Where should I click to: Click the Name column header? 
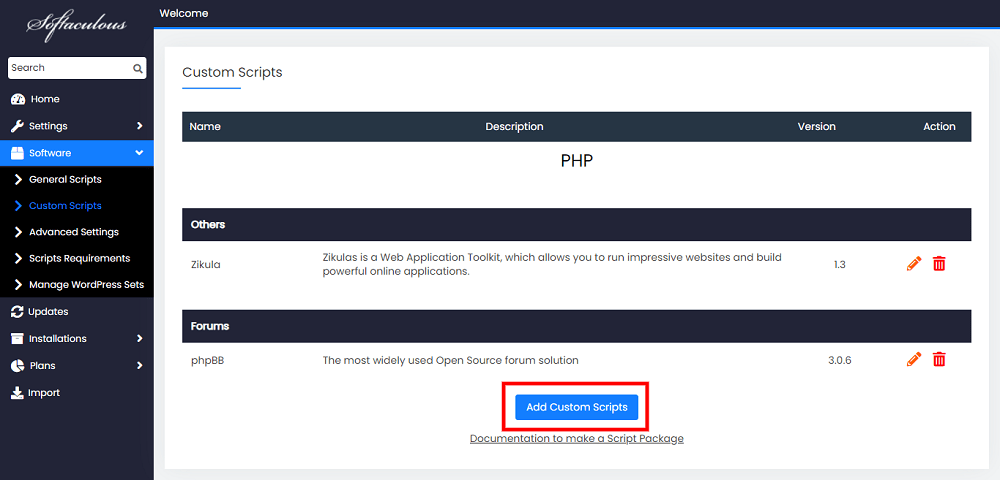click(205, 127)
